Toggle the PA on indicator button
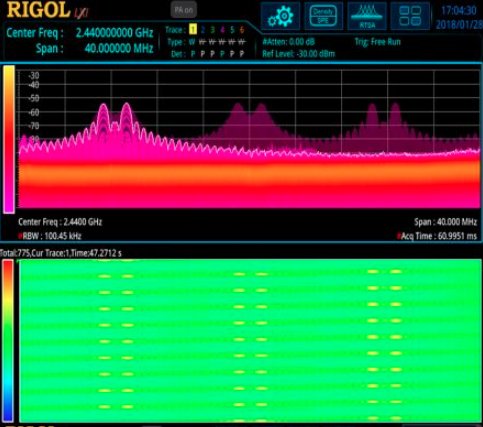The image size is (483, 427). click(184, 10)
